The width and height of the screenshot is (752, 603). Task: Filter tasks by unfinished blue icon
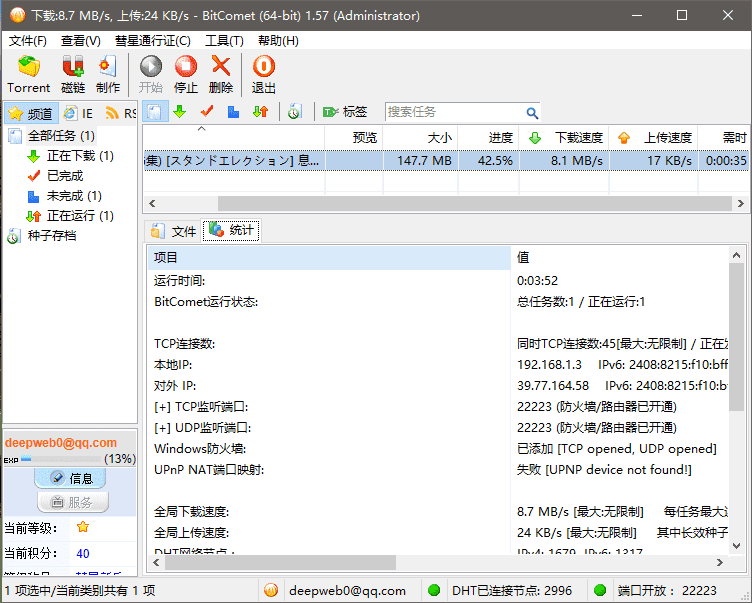click(234, 112)
